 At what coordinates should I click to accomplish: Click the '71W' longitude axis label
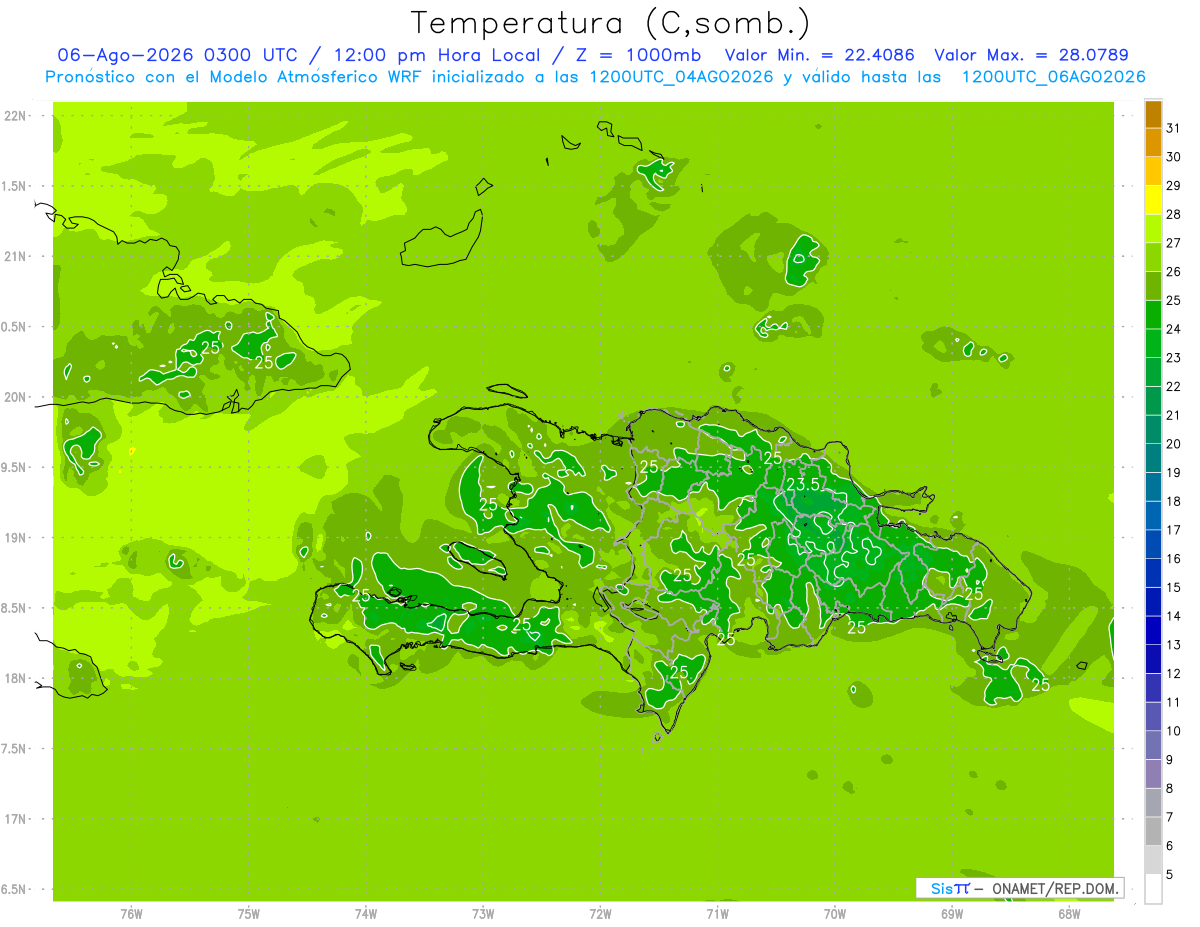(x=717, y=913)
